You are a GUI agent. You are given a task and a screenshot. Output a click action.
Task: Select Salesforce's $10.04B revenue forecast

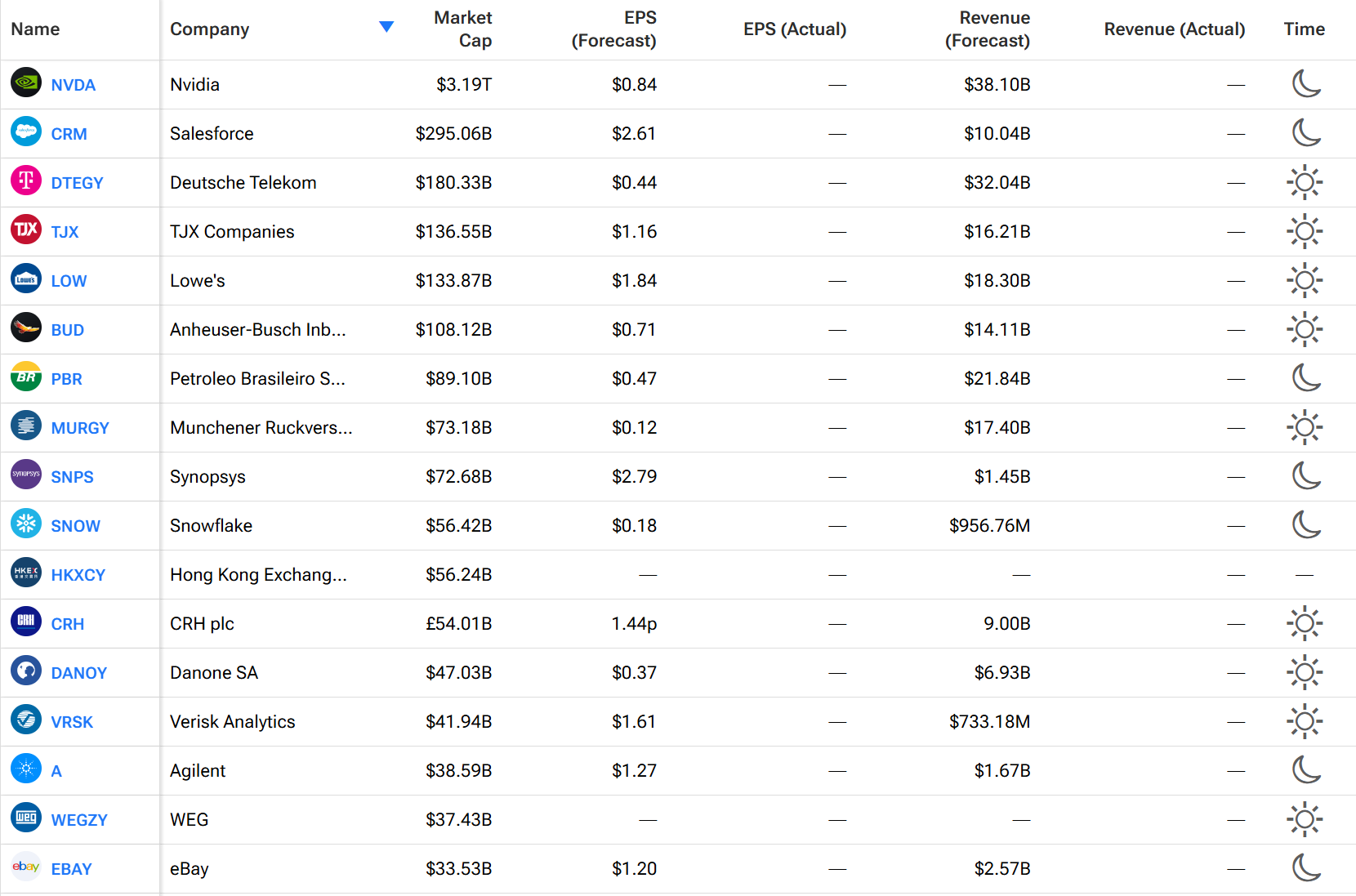(x=997, y=134)
